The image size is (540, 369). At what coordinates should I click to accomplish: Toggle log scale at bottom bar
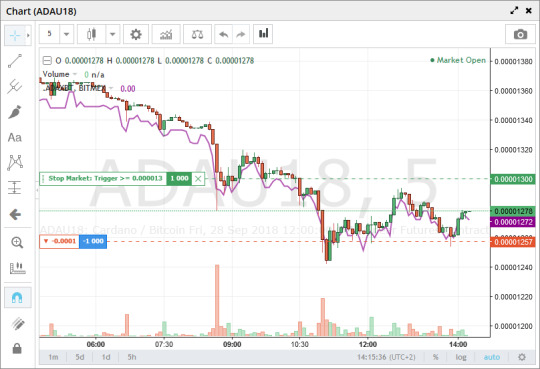pyautogui.click(x=461, y=357)
